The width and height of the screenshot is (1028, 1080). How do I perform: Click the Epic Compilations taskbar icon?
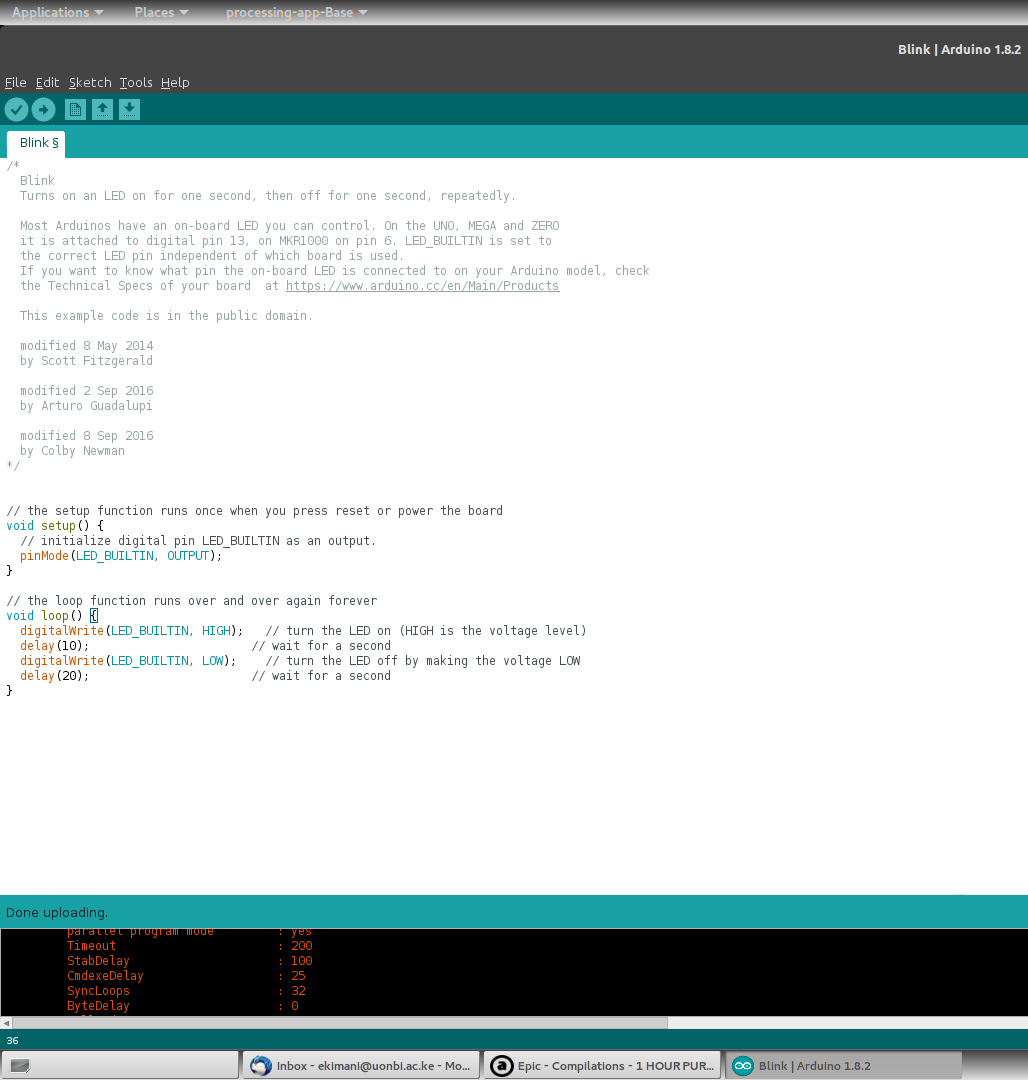coord(501,1066)
